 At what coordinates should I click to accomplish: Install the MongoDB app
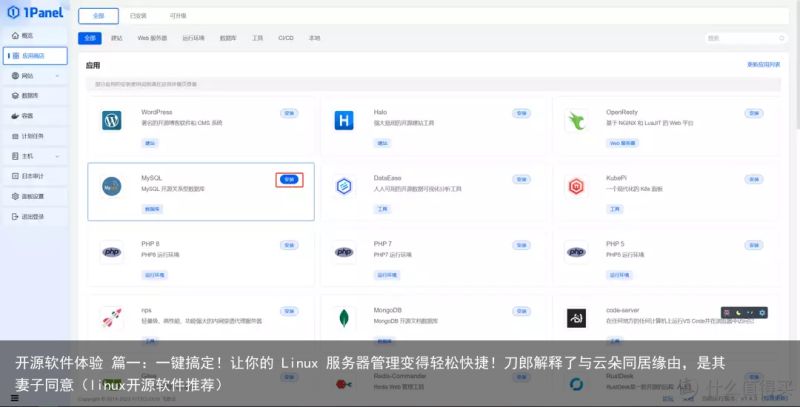(521, 311)
